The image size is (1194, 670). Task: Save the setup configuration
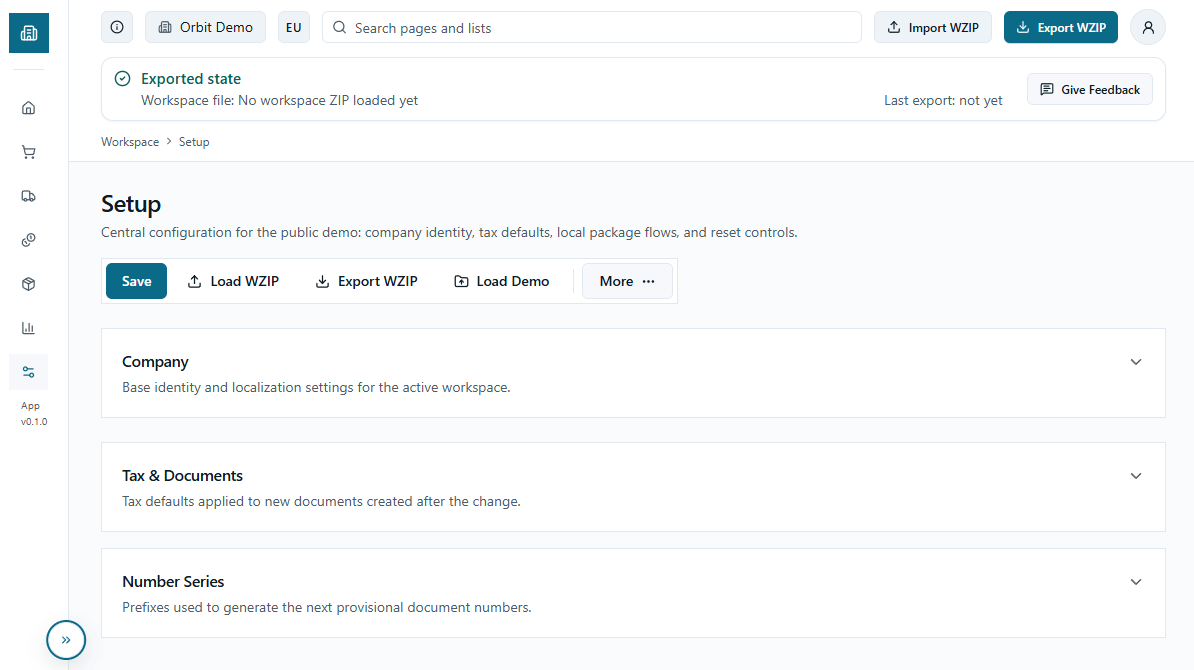(136, 281)
